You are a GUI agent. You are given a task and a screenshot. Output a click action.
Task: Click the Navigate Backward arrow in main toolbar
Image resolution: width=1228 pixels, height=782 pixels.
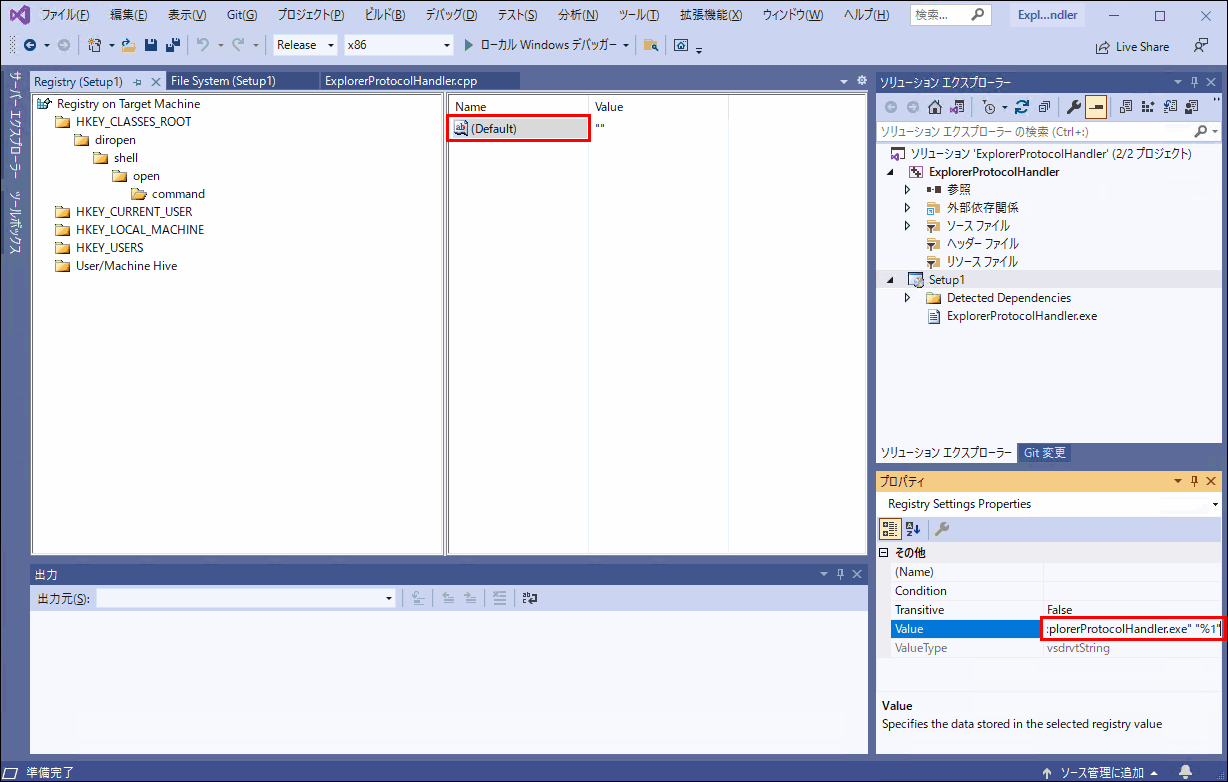[x=30, y=45]
